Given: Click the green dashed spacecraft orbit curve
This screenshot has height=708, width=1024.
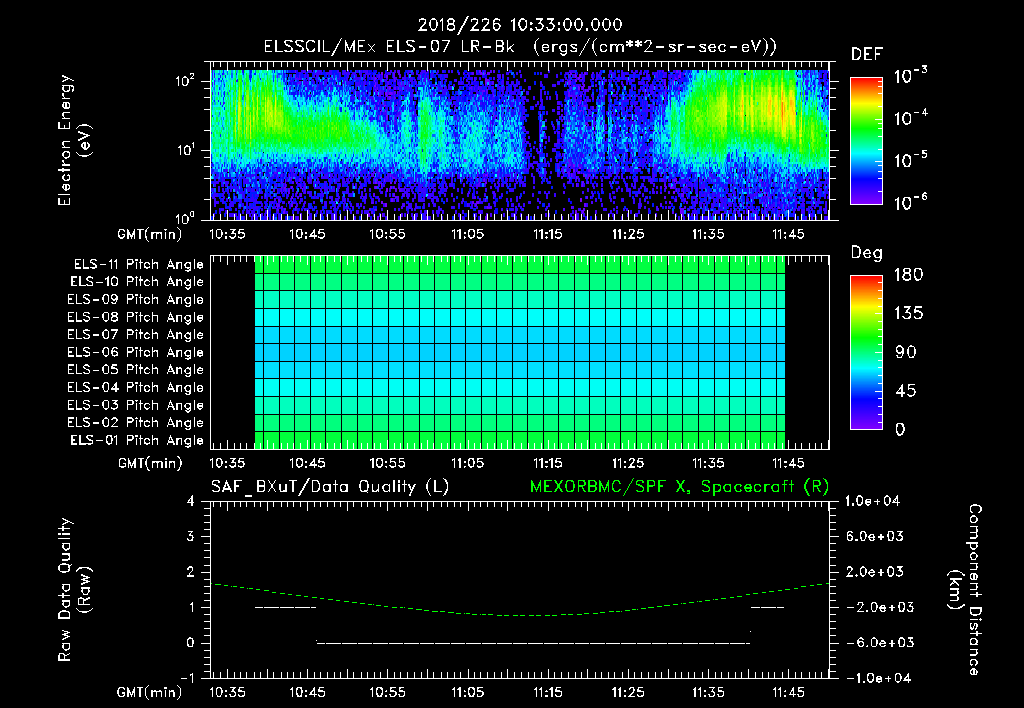Looking at the screenshot, I should pyautogui.click(x=520, y=615).
